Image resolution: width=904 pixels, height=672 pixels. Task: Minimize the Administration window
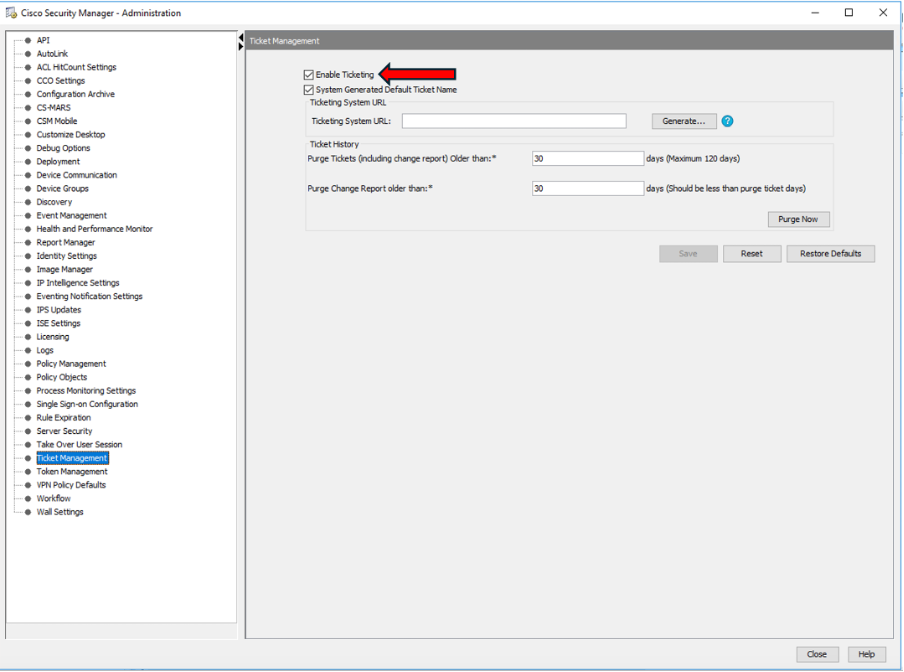point(815,13)
